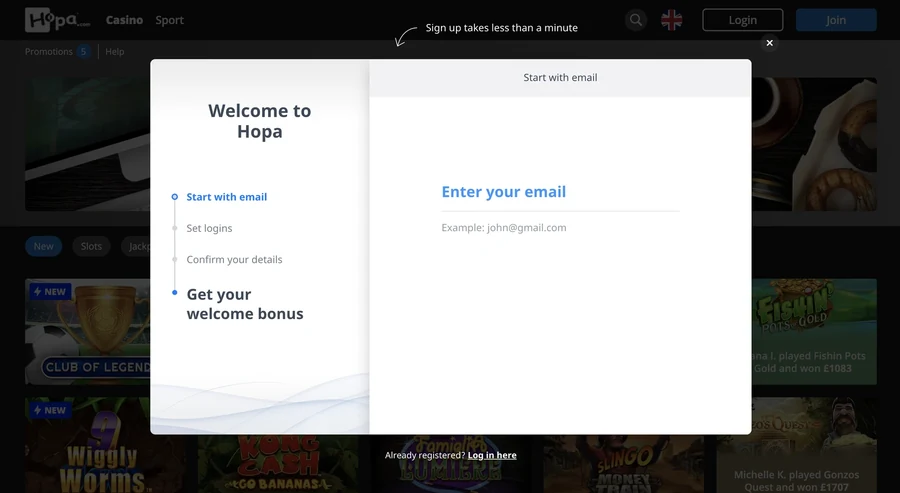Click the Welcome to Hopa heading
This screenshot has width=900, height=493.
(259, 121)
